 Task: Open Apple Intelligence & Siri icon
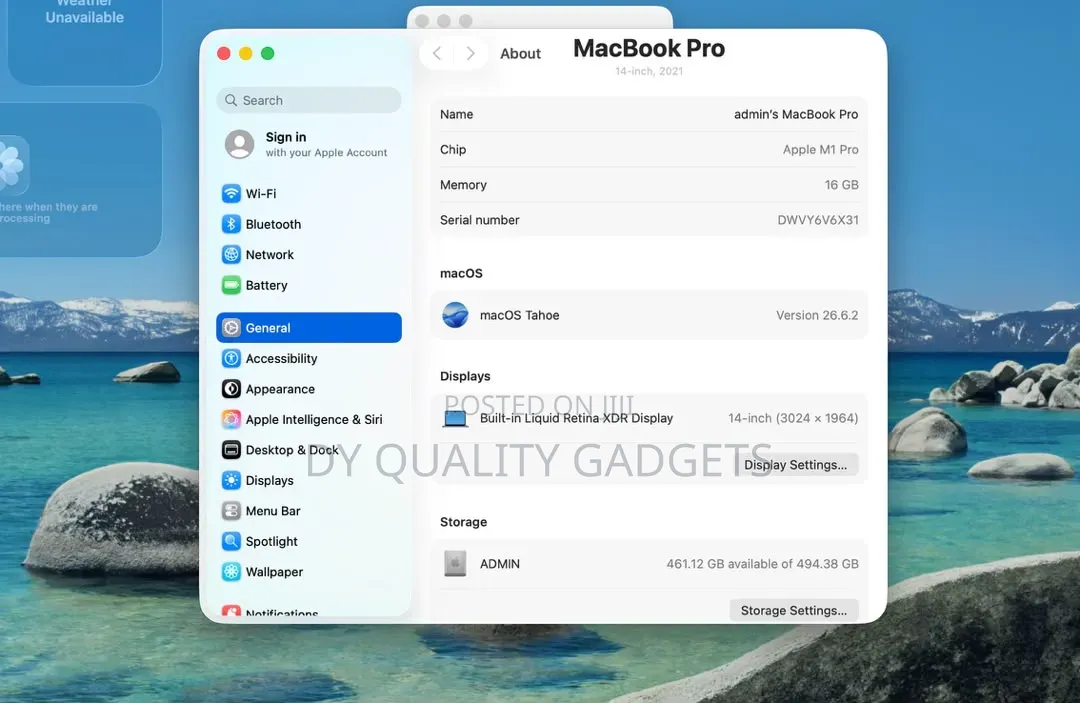pyautogui.click(x=231, y=419)
